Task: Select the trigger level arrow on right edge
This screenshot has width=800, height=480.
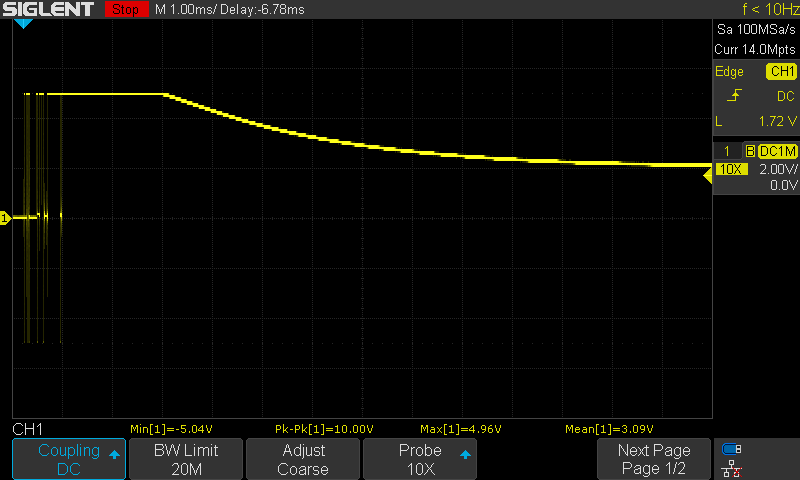Action: coord(708,176)
